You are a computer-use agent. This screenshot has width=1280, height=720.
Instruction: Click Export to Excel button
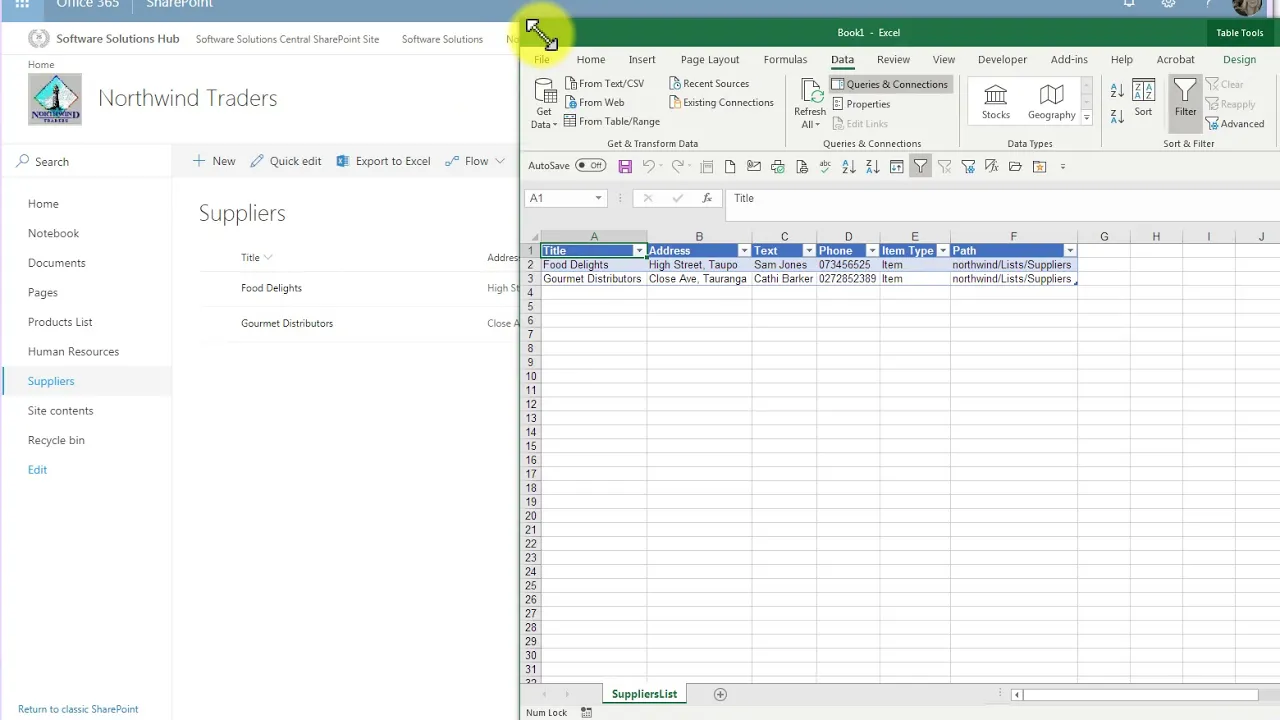point(383,161)
